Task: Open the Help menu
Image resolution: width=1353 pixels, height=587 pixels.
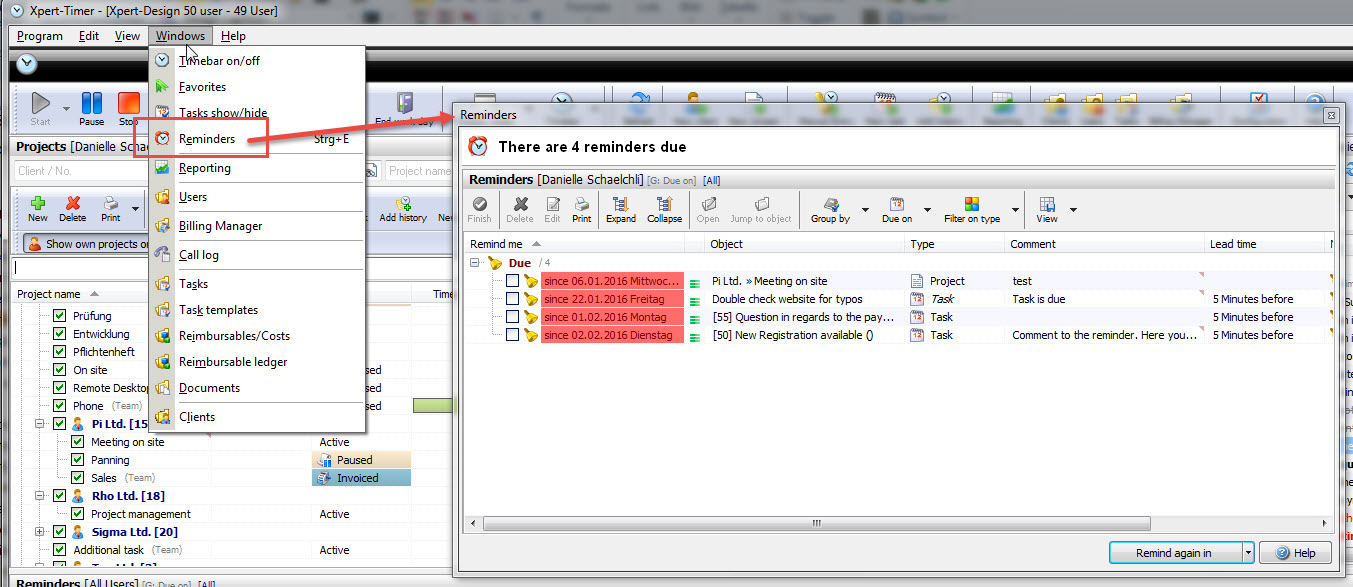Action: (233, 36)
